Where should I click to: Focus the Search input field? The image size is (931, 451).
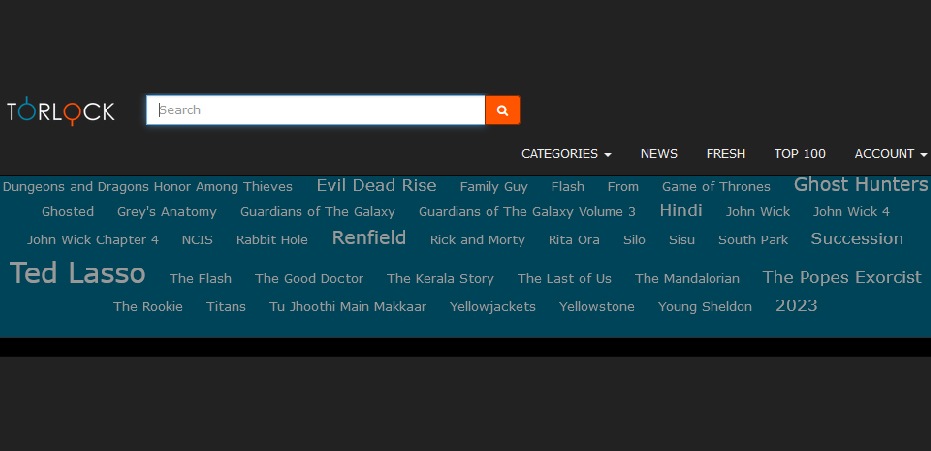[x=316, y=110]
